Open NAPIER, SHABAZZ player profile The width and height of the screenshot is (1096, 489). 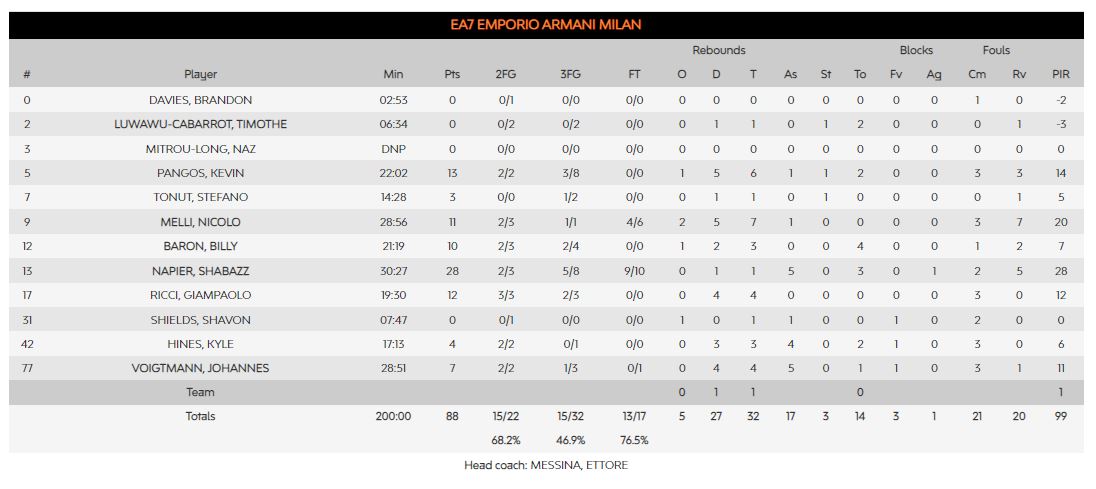click(x=201, y=271)
